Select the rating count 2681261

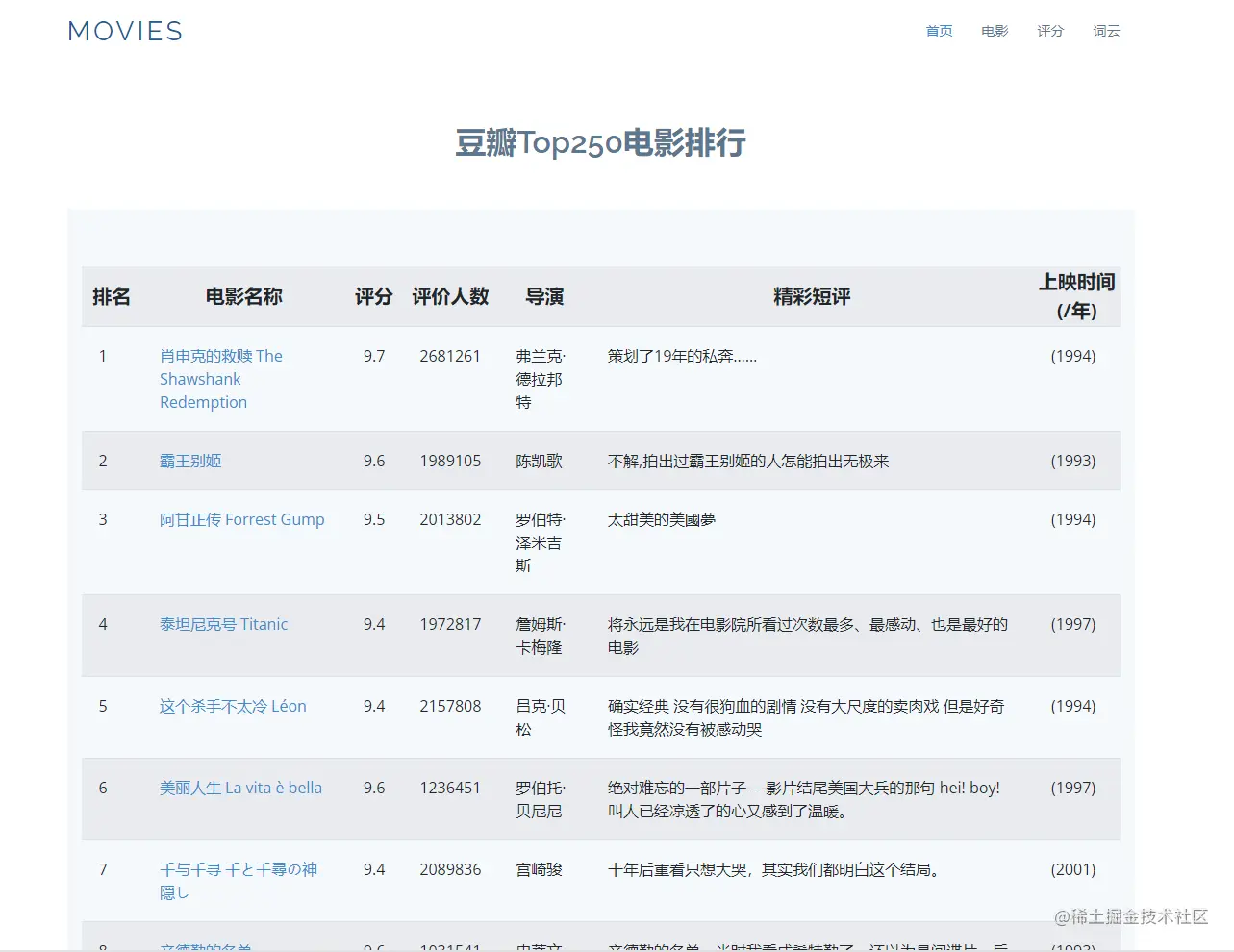point(450,356)
